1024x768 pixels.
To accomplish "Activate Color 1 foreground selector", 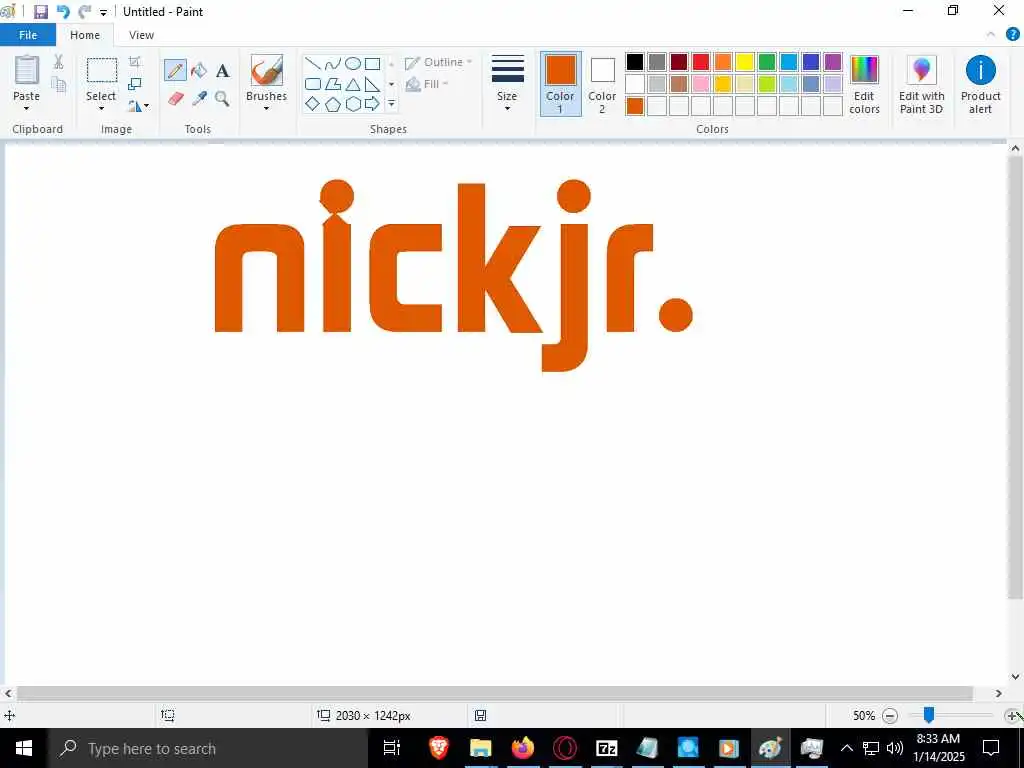I will tap(560, 84).
